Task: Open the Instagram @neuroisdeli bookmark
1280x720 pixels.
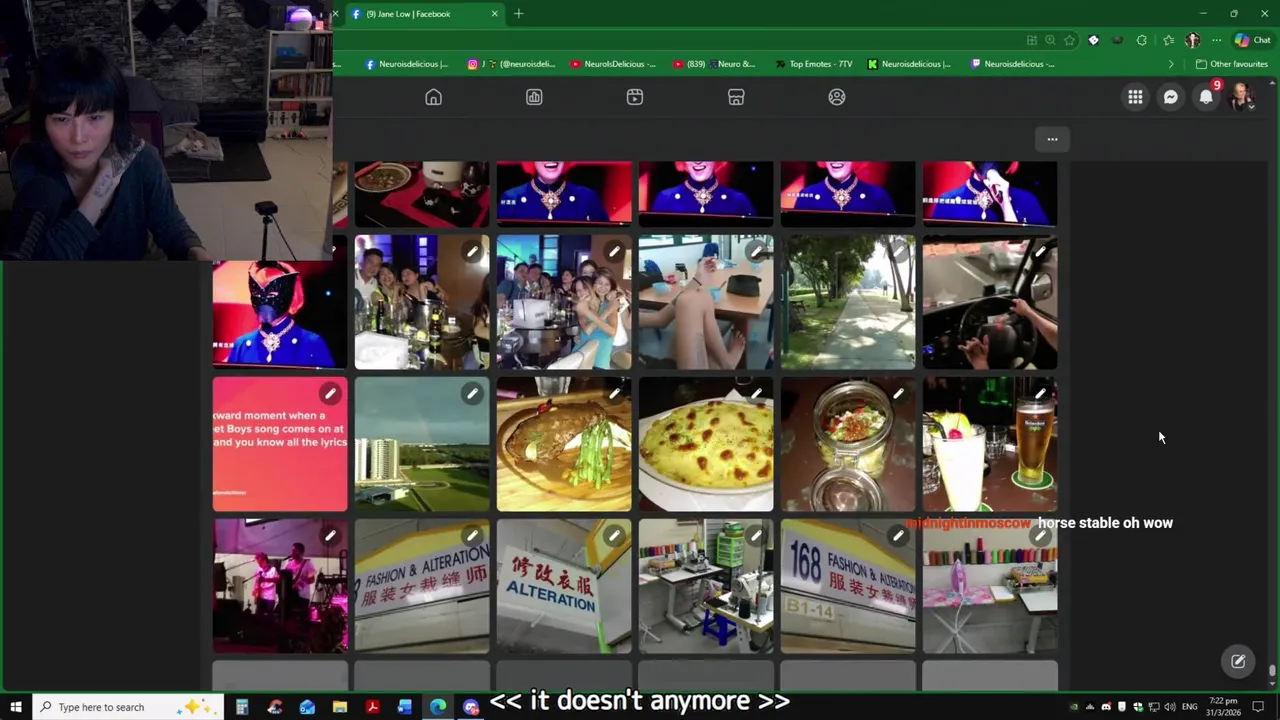Action: click(511, 64)
